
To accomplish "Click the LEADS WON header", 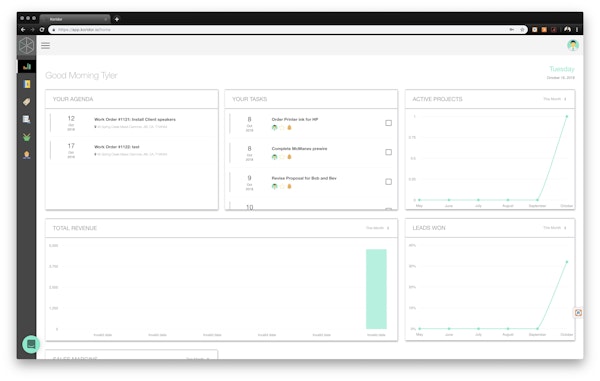I will (x=429, y=228).
